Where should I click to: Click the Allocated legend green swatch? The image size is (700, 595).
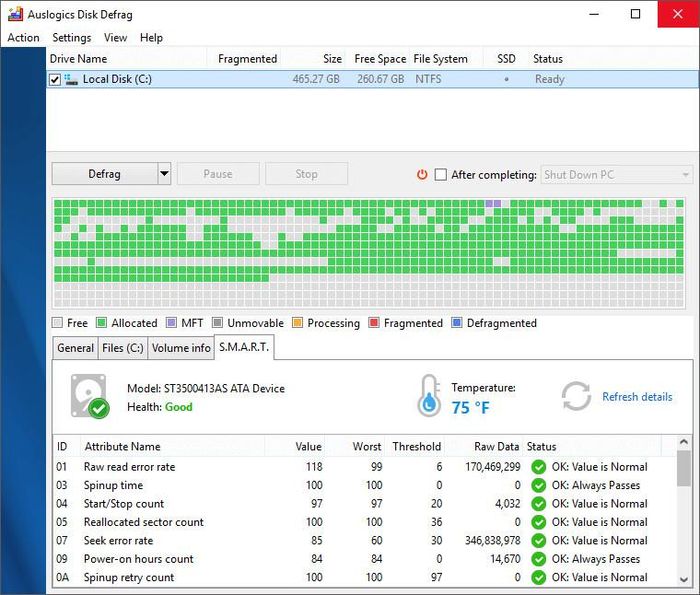point(102,323)
